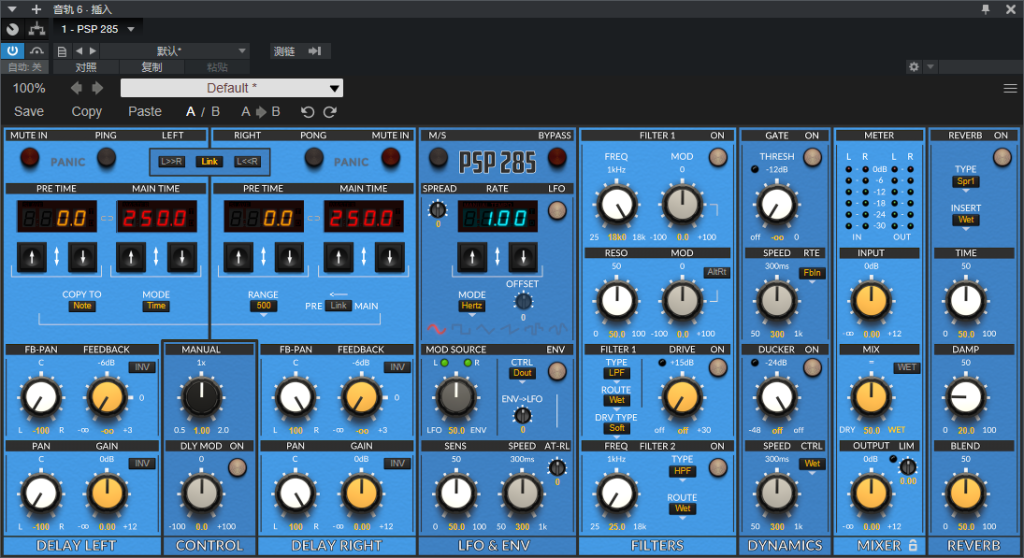1024x558 pixels.
Task: Click the redo arrow icon
Action: coord(330,112)
